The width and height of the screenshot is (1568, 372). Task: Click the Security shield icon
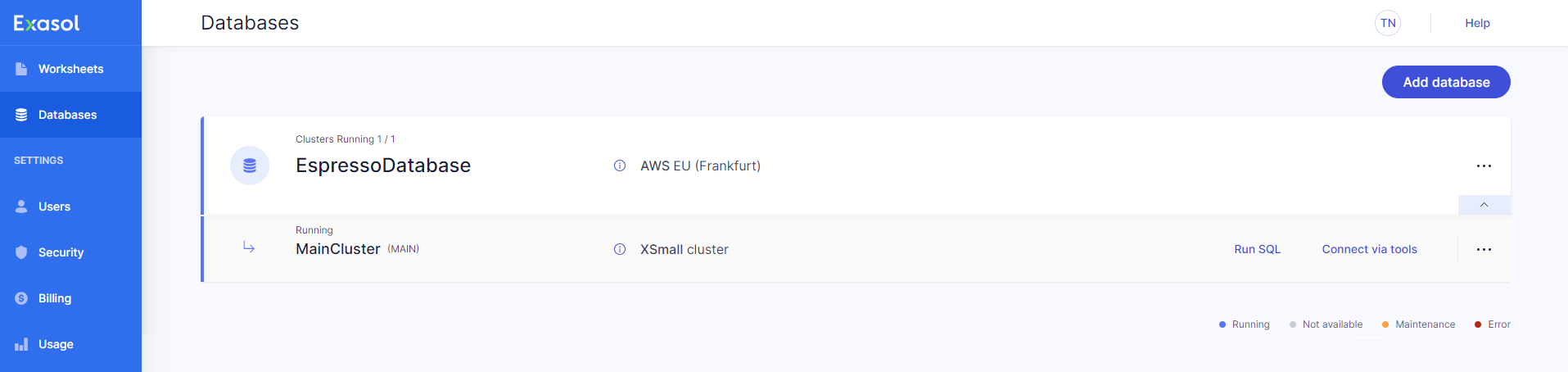coord(21,252)
